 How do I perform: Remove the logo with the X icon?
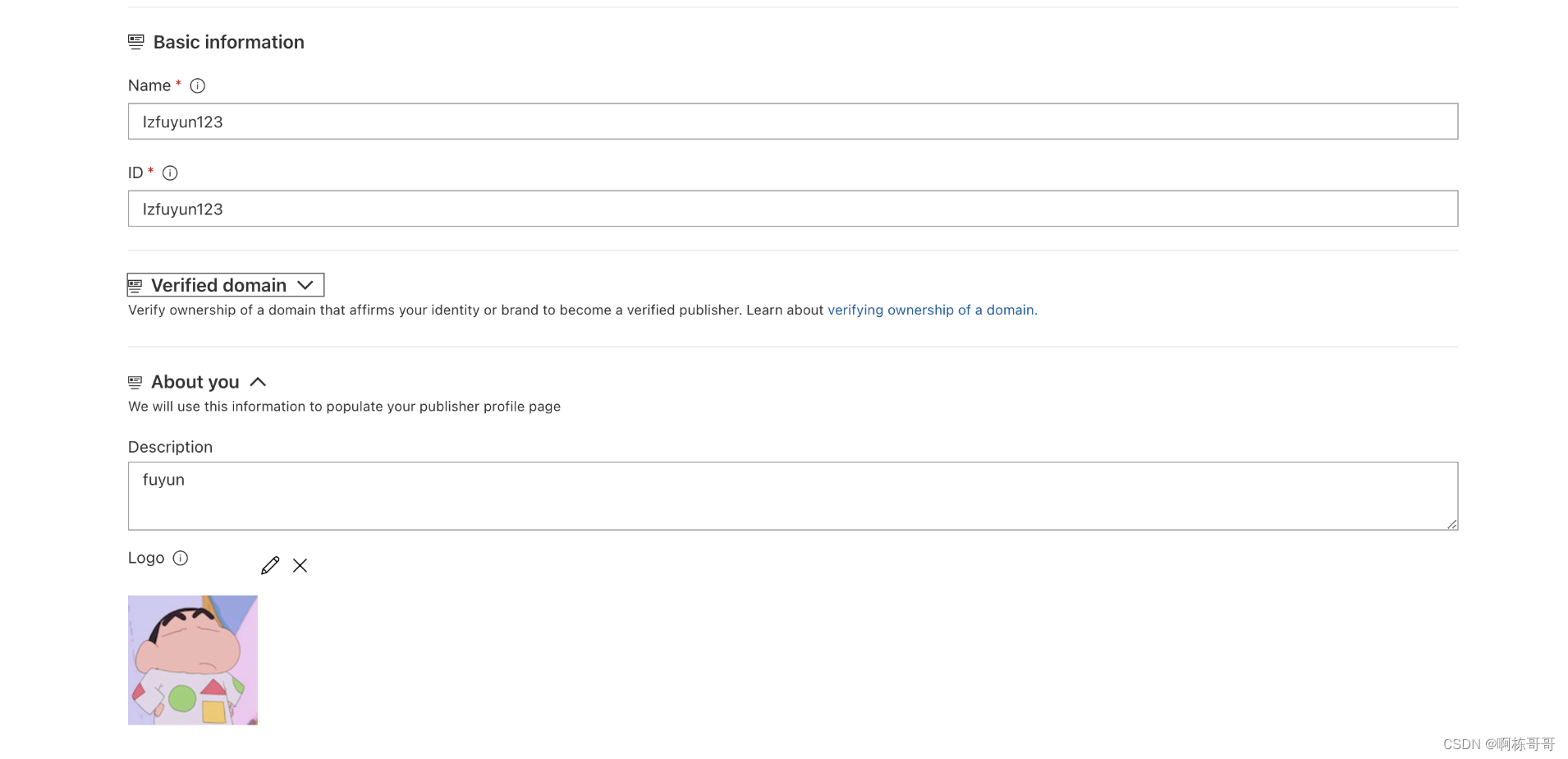tap(300, 565)
